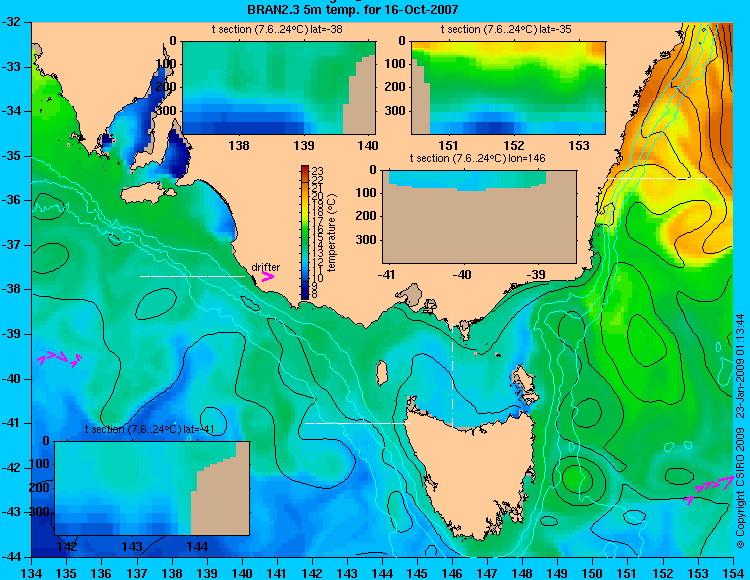Click inset title 't section (7.6..24°C) lat=-41'
The height and width of the screenshot is (580, 750).
pyautogui.click(x=150, y=429)
